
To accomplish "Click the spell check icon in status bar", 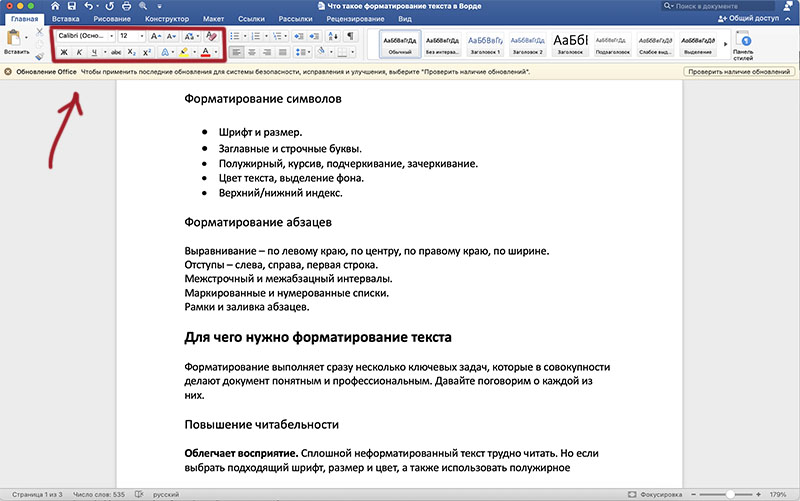I will point(139,494).
